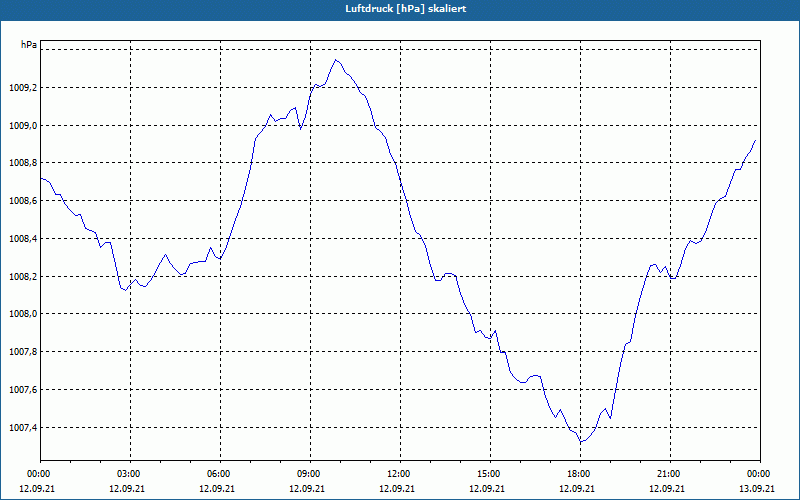This screenshot has width=800, height=500.
Task: Click the 09:00 time label
Action: tap(310, 474)
